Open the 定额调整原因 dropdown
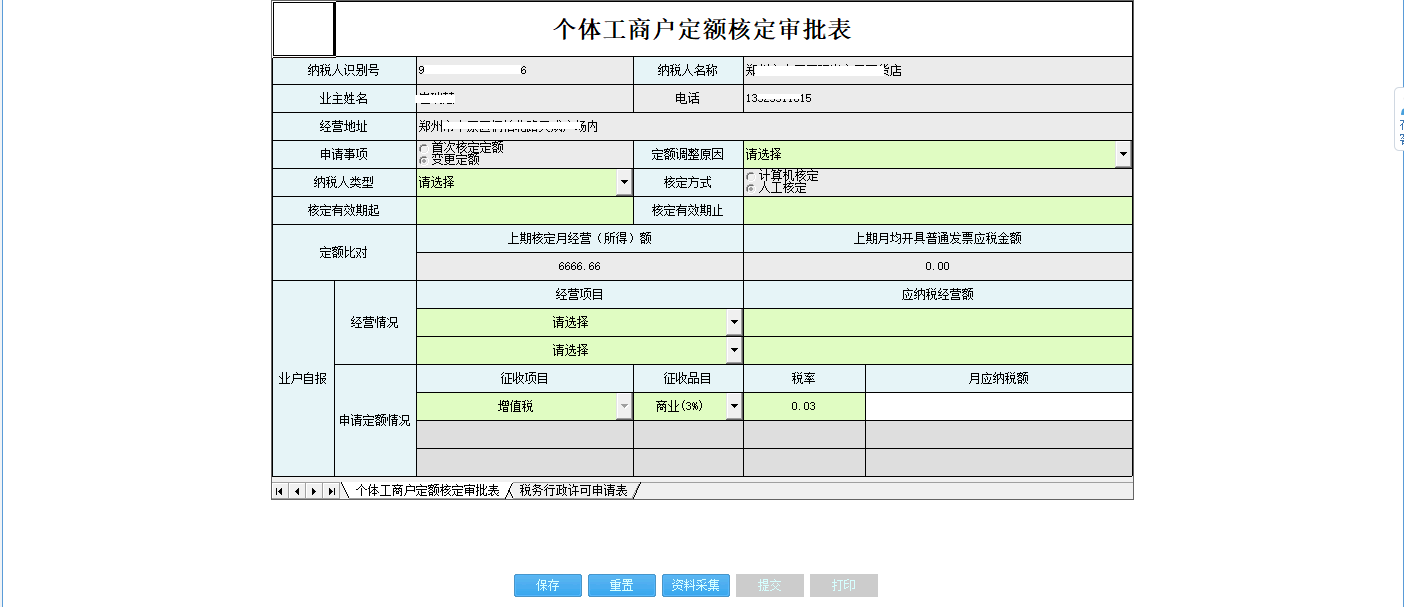Image resolution: width=1404 pixels, height=607 pixels. tap(1122, 154)
